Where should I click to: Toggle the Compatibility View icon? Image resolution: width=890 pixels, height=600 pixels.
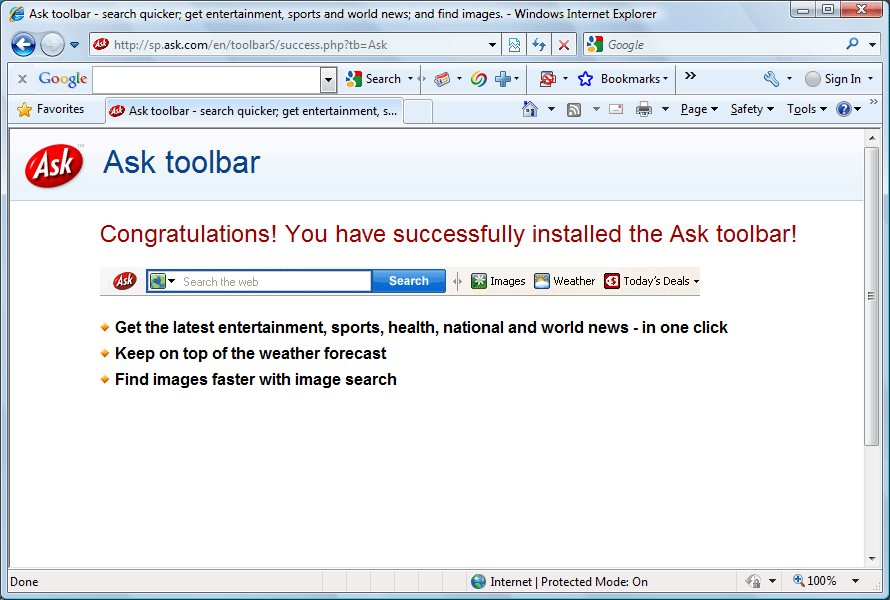514,45
